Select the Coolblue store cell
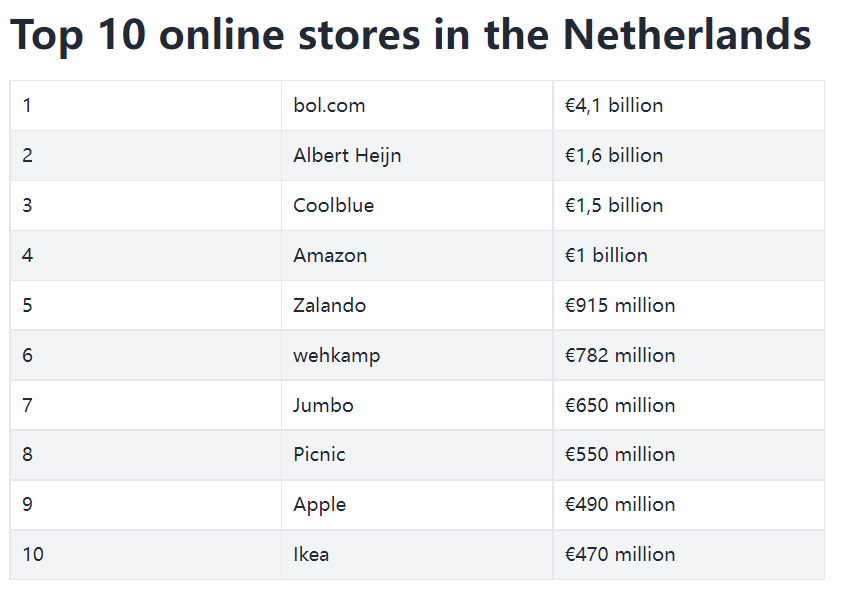Viewport: 841px width, 593px height. pyautogui.click(x=333, y=206)
